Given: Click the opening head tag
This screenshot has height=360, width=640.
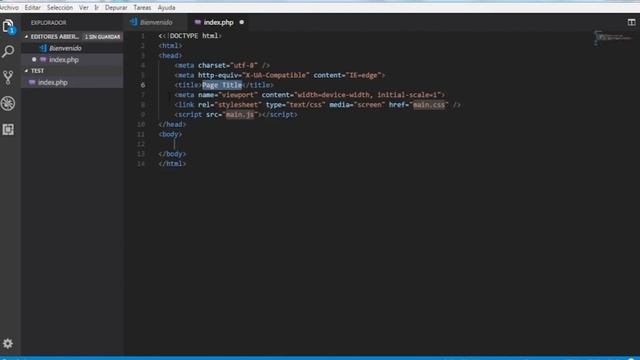Looking at the screenshot, I should point(170,56).
